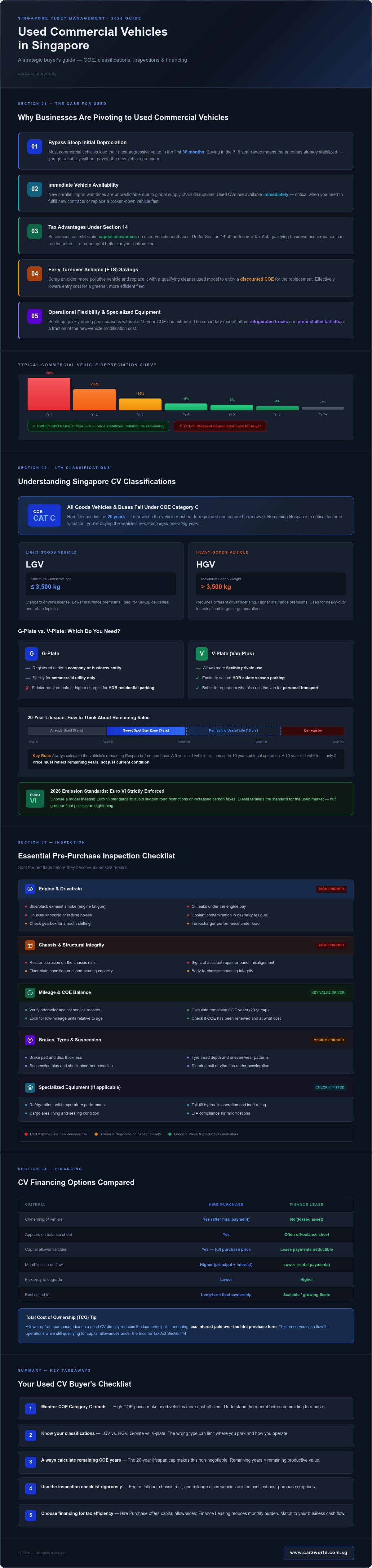
Task: Click the Sweet Spot Buy Zone timeline segment
Action: tap(146, 730)
